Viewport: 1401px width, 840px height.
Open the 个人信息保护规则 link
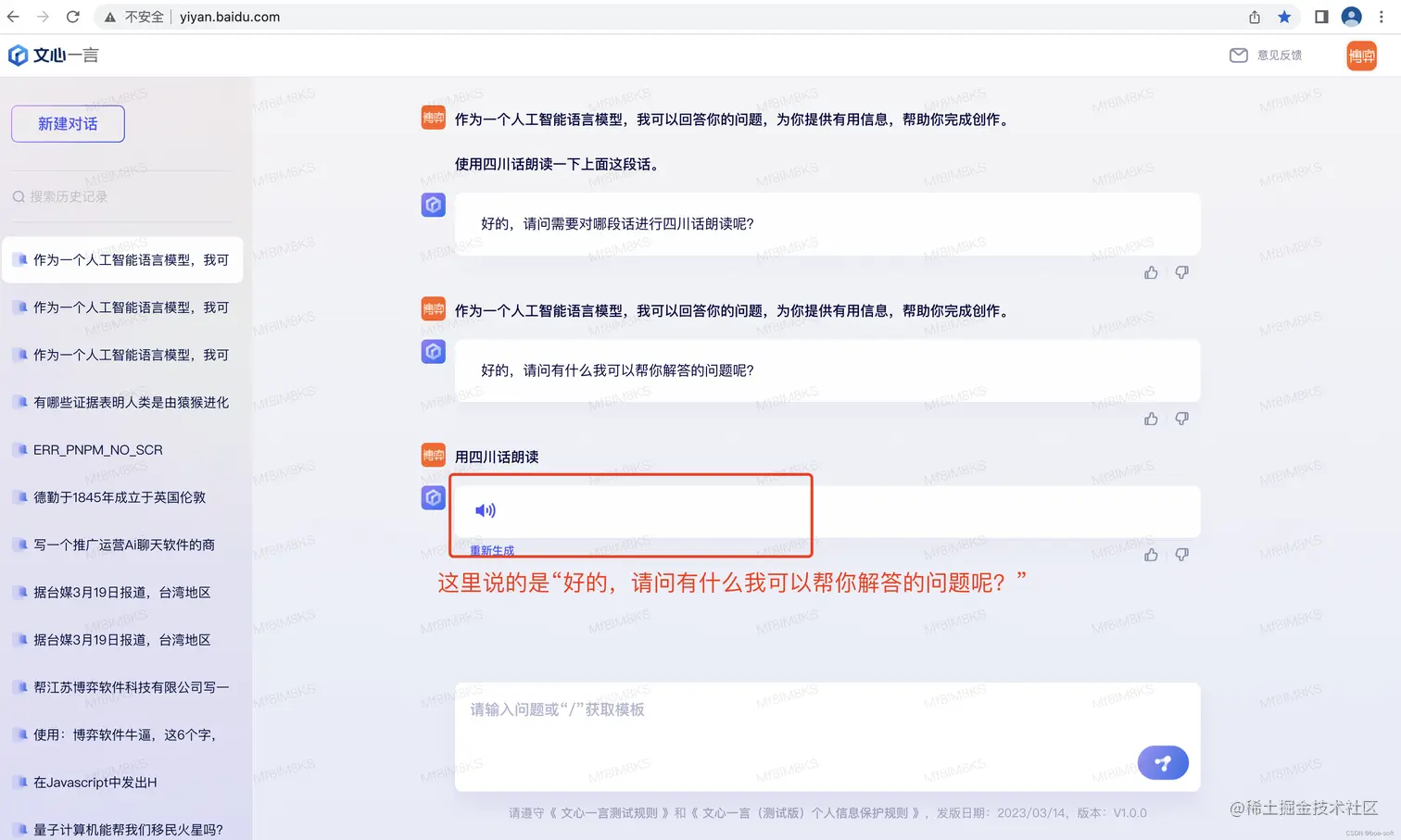click(807, 813)
